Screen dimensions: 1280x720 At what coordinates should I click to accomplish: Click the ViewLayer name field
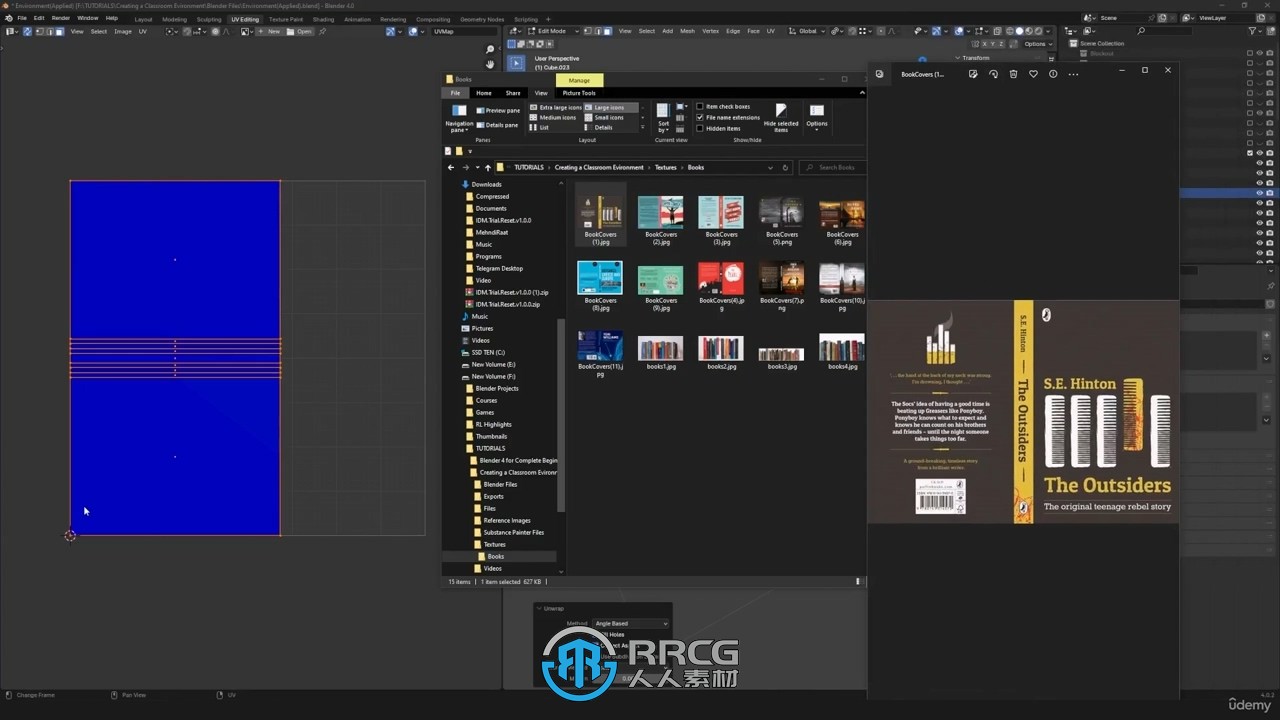1225,18
